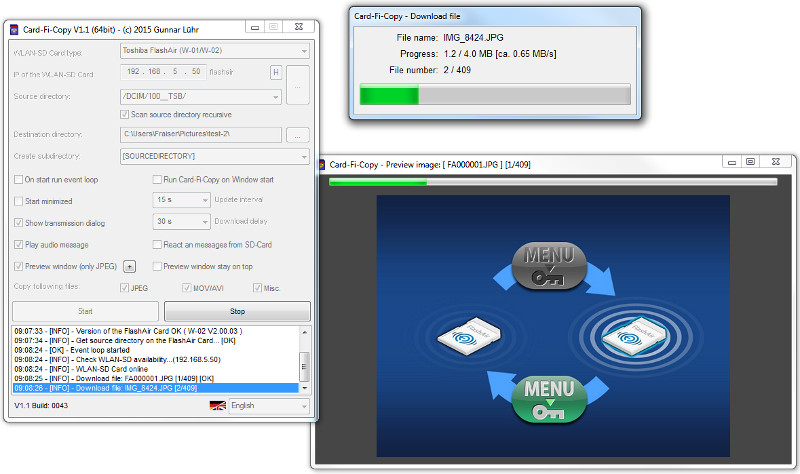The image size is (800, 474).
Task: Click the Card-Fi-Copy app icon in main window title
Action: 14,30
